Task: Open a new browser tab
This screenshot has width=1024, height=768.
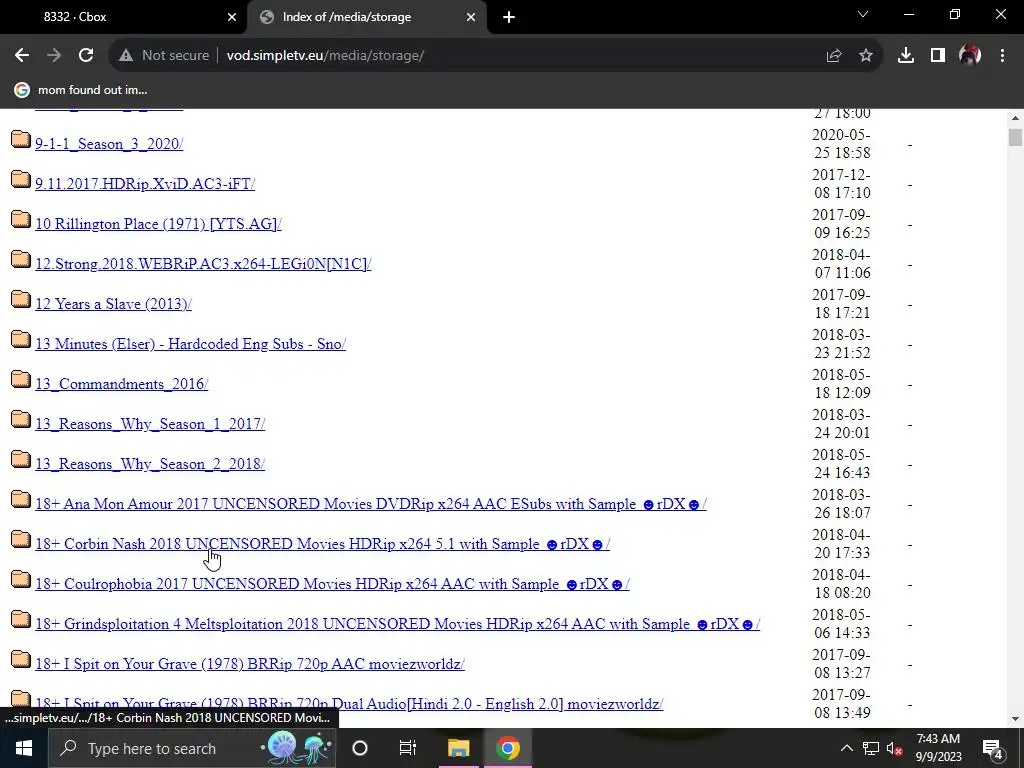Action: [x=509, y=17]
